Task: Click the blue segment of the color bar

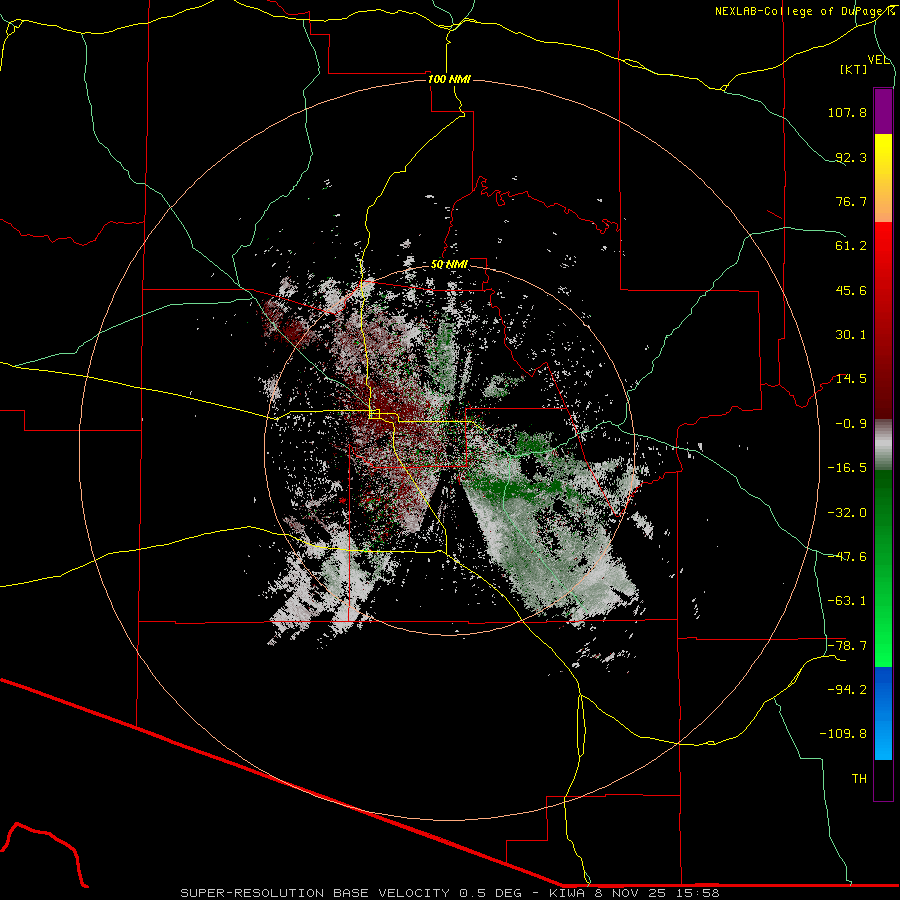Action: pos(883,713)
